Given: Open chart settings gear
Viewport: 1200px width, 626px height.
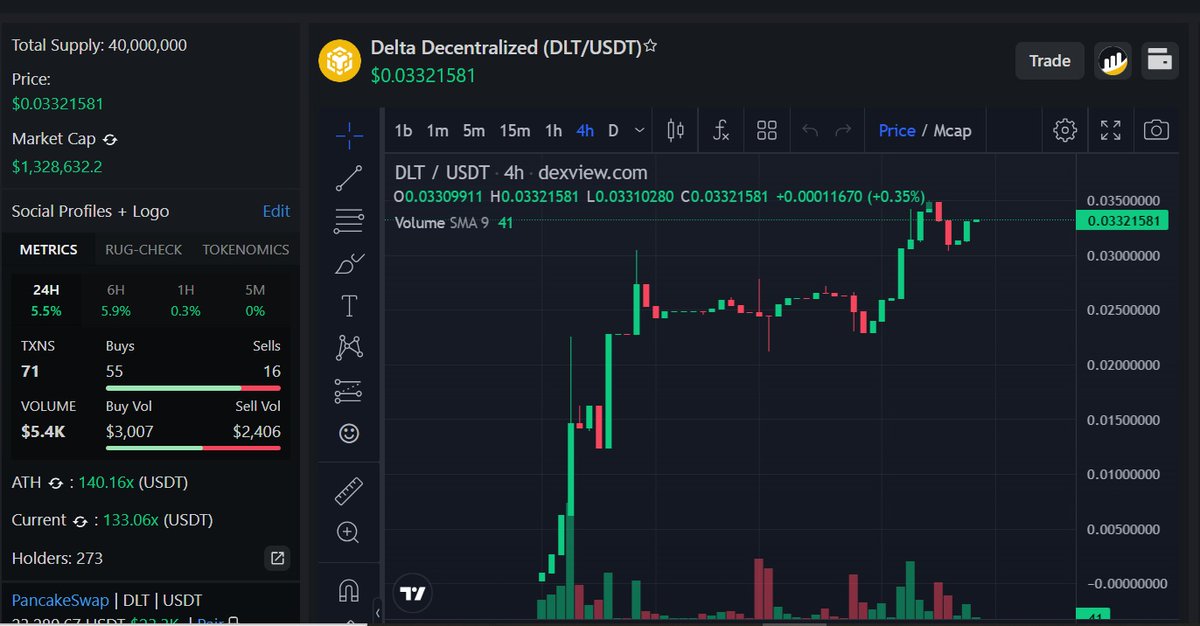Looking at the screenshot, I should click(x=1065, y=130).
